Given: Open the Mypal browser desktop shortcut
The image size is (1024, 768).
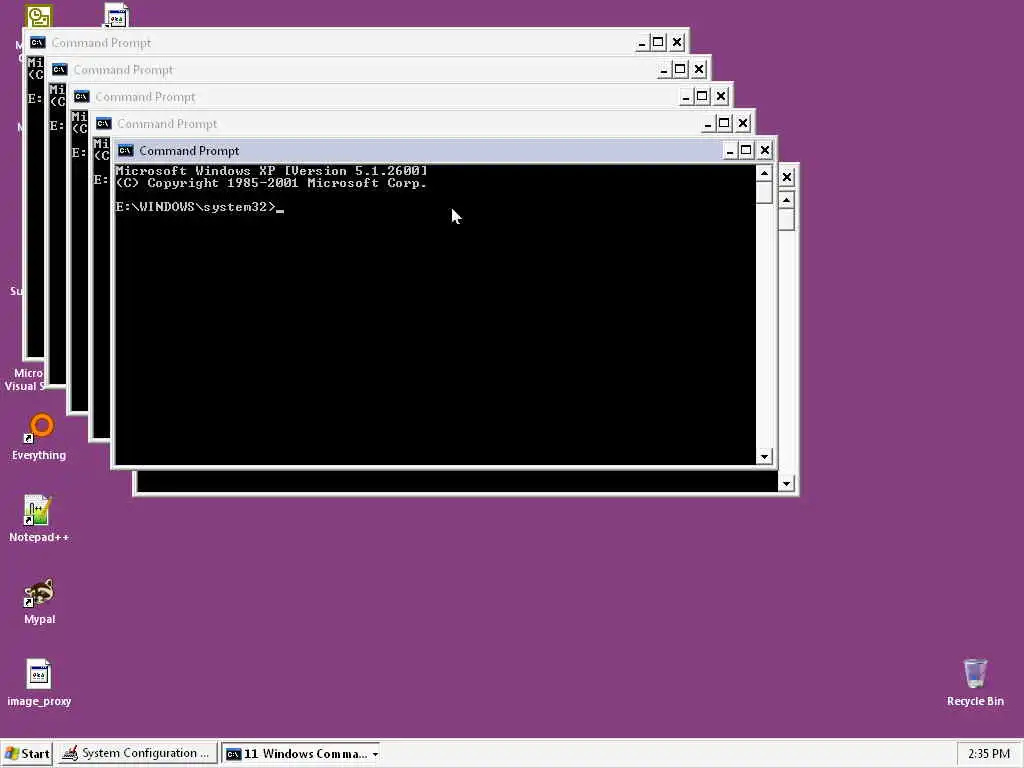Looking at the screenshot, I should pos(39,601).
